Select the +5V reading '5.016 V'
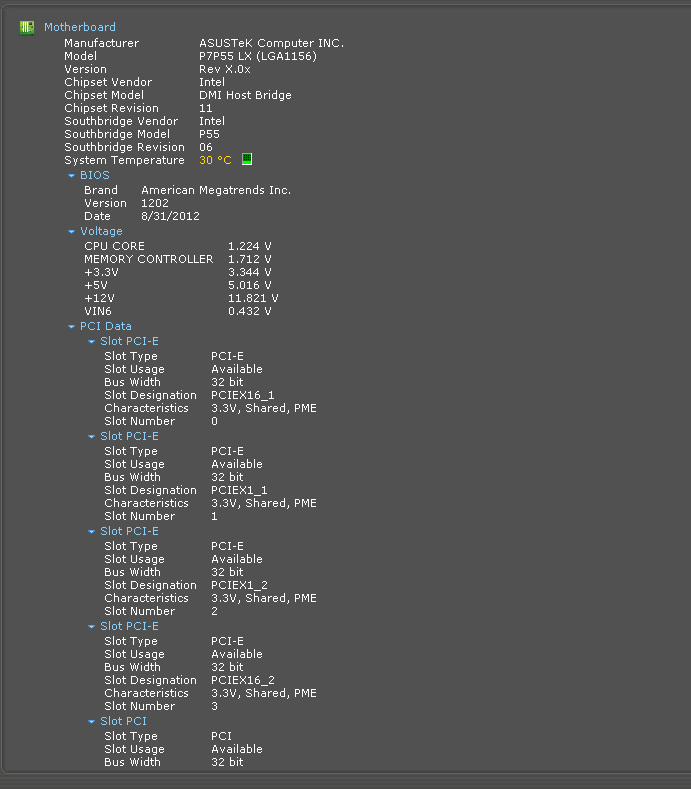 (250, 285)
